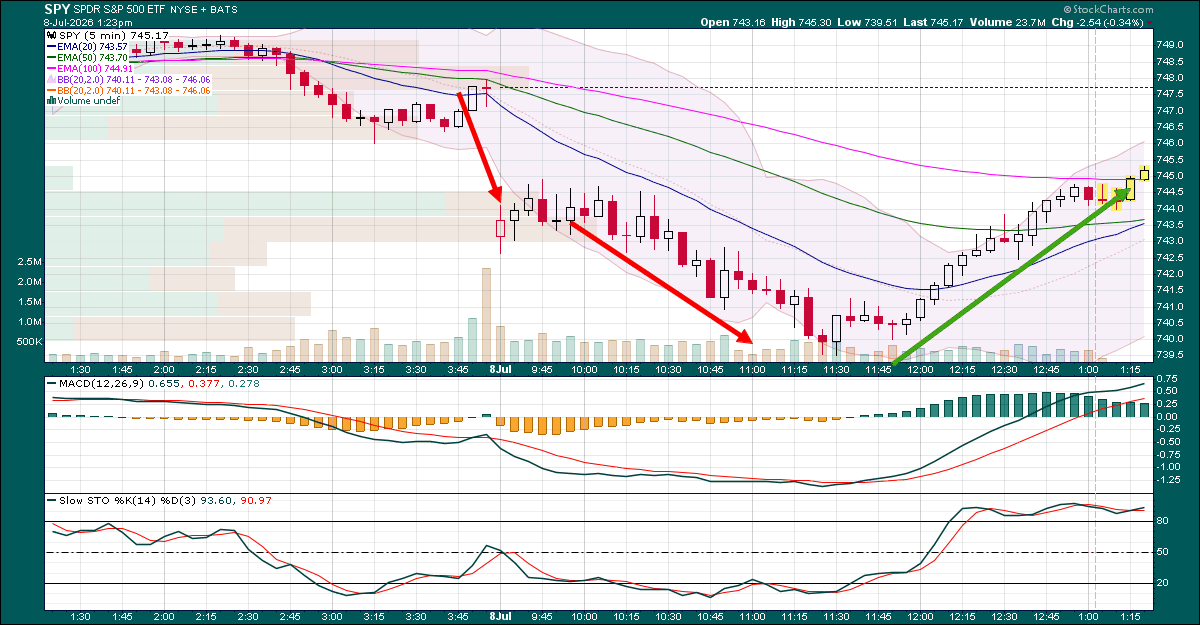Click the 80 level on stochastic axis
This screenshot has width=1200, height=625.
1164,521
